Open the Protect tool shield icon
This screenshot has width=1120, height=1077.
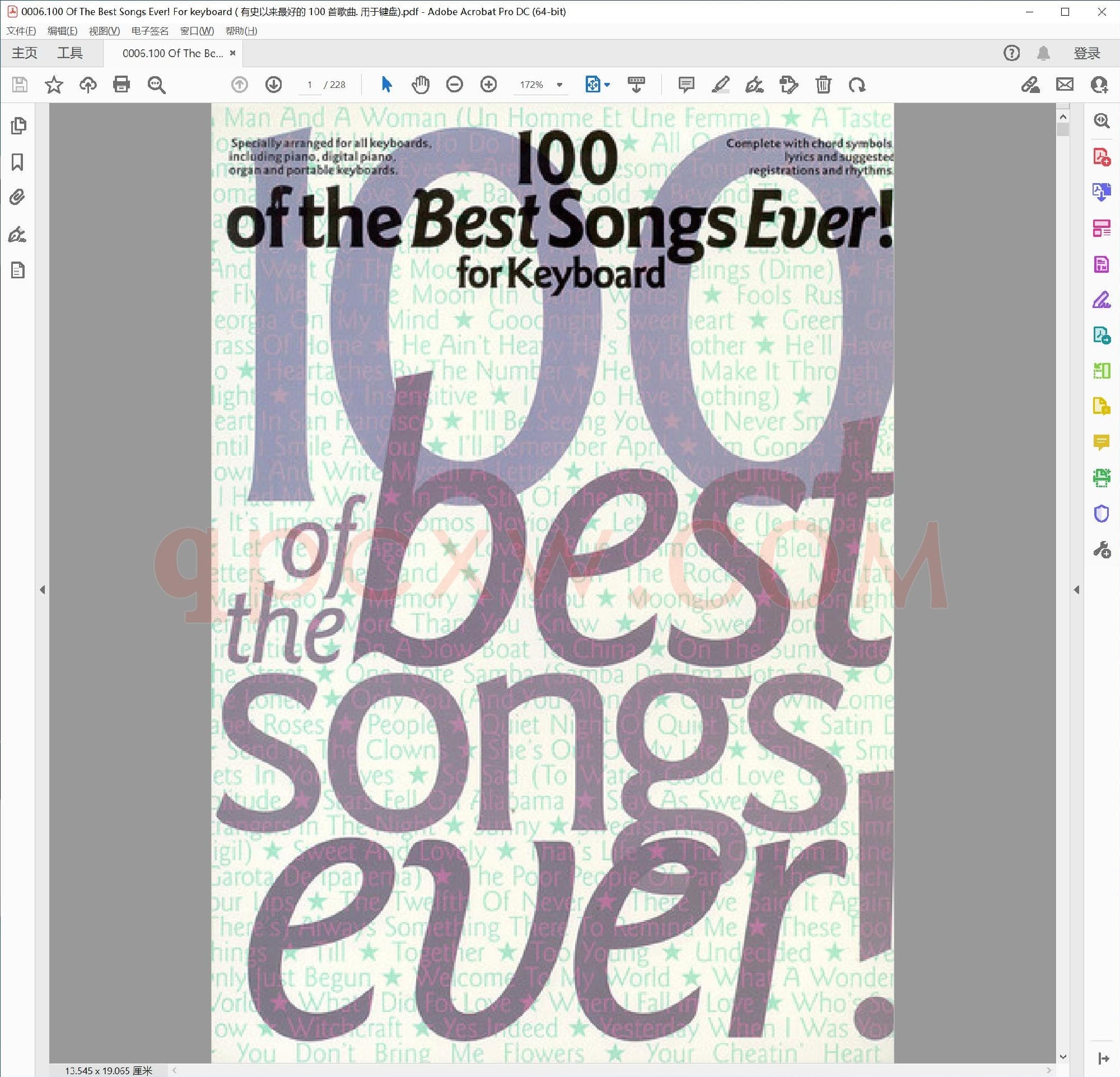tap(1102, 513)
